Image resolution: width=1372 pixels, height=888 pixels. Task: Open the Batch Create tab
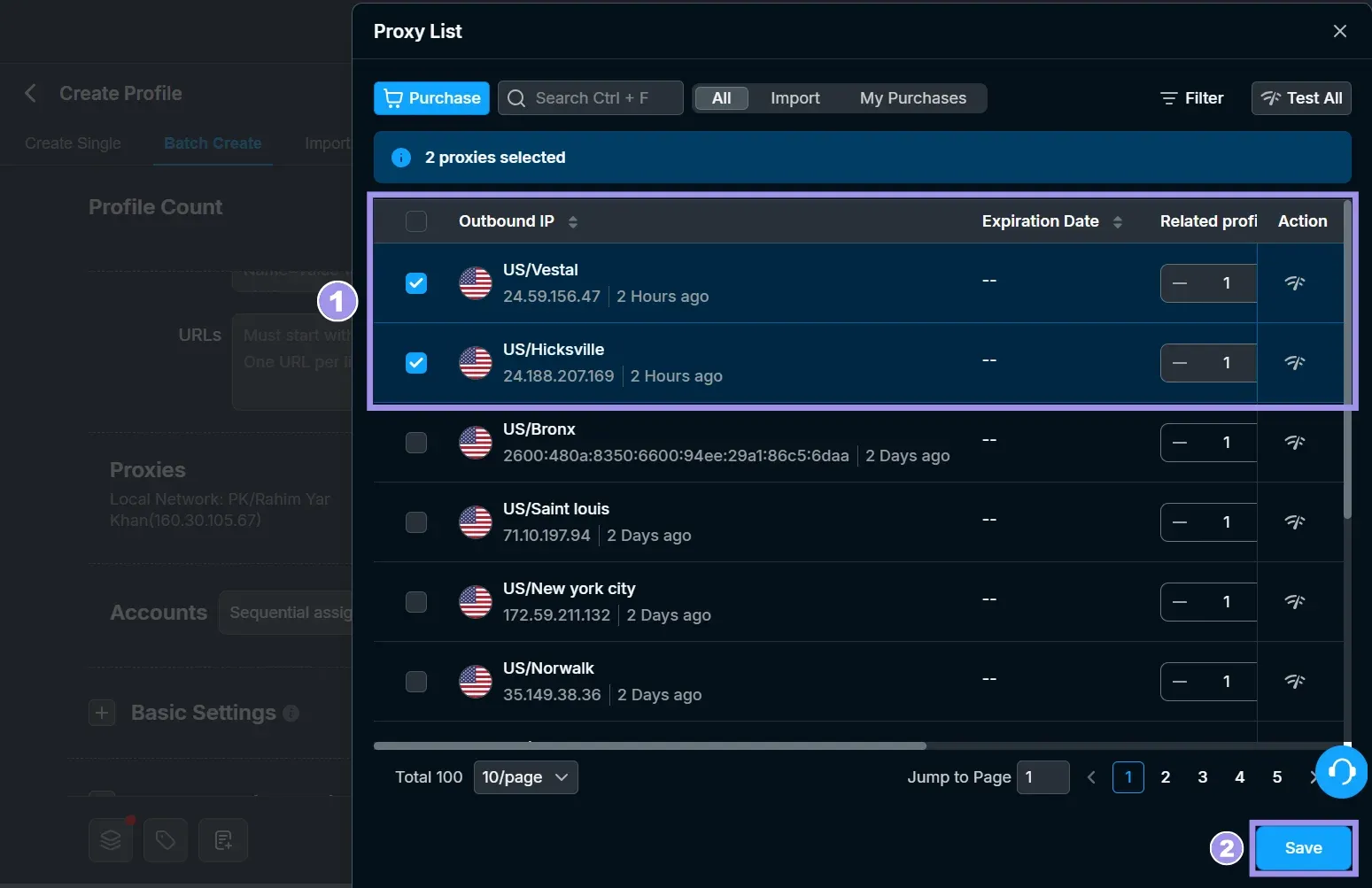[x=213, y=143]
